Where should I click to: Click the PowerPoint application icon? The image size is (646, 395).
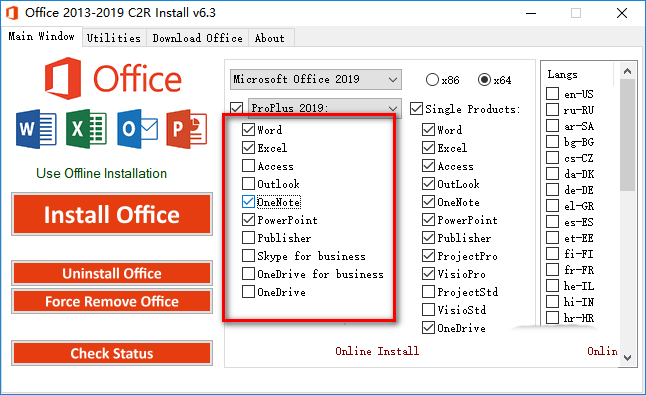tap(187, 129)
